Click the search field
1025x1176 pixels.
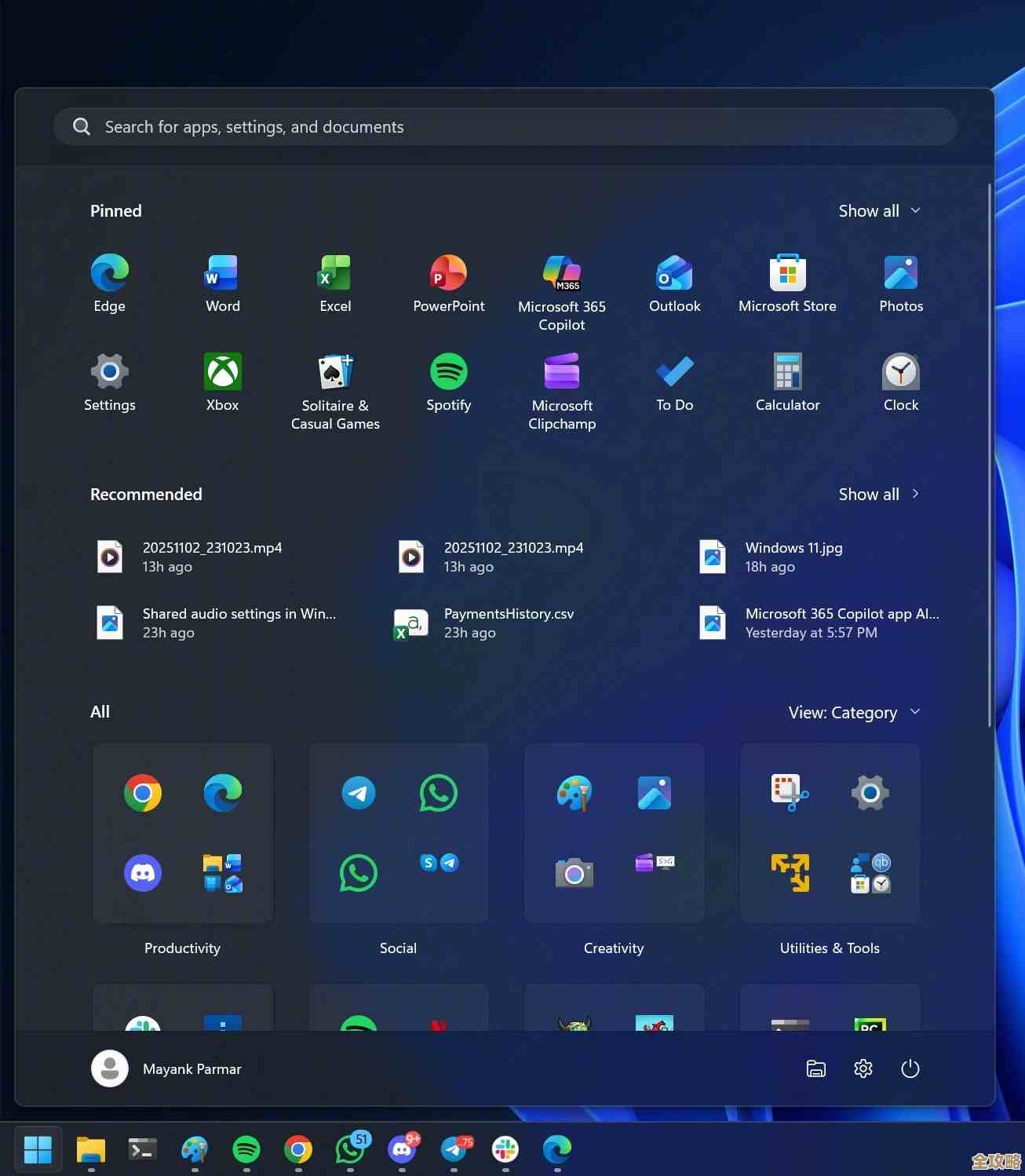click(502, 126)
